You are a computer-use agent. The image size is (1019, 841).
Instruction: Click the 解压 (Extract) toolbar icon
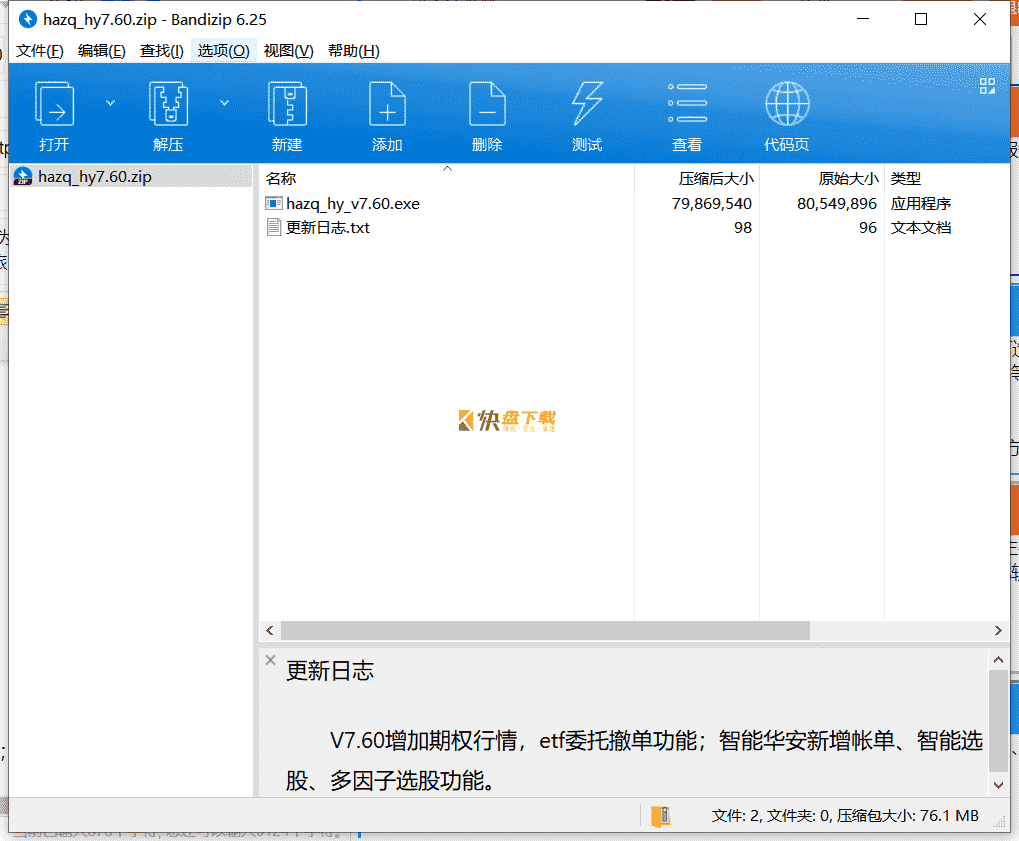[168, 104]
